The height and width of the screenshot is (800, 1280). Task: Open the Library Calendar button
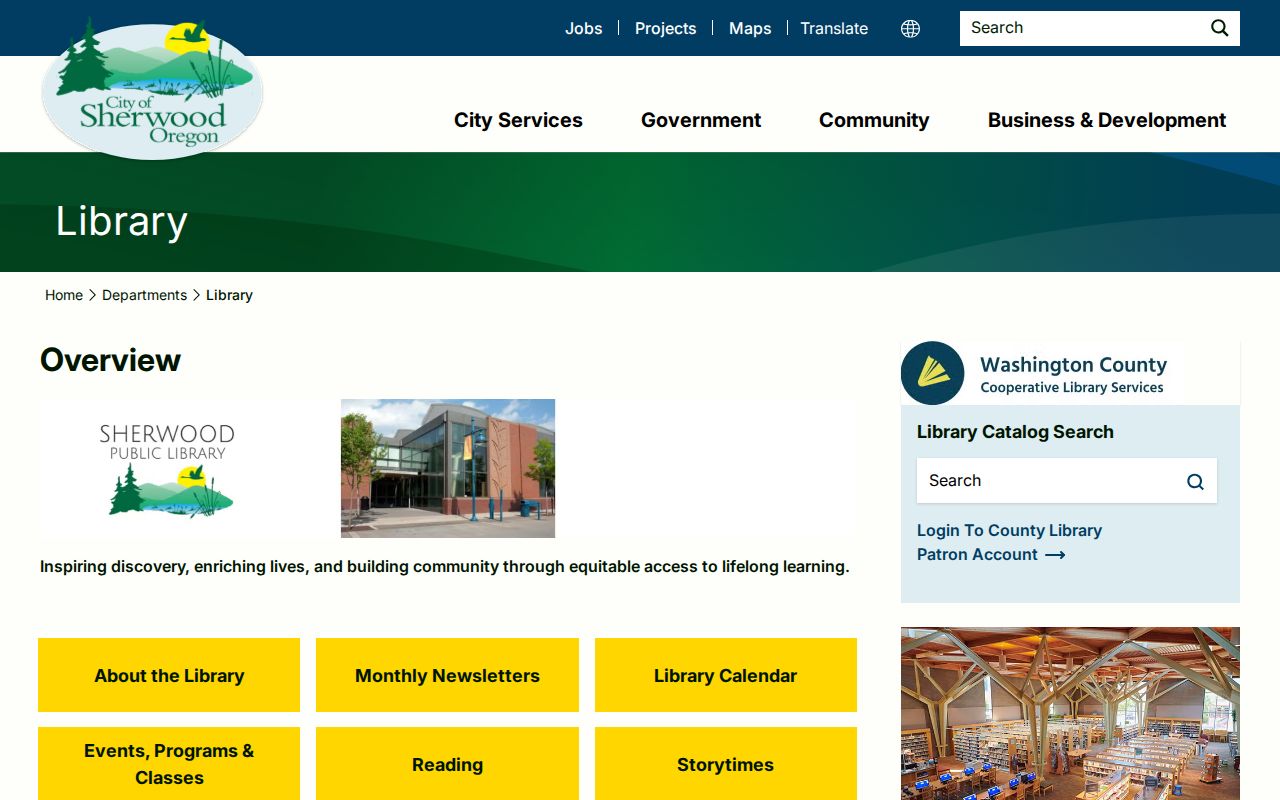point(726,675)
